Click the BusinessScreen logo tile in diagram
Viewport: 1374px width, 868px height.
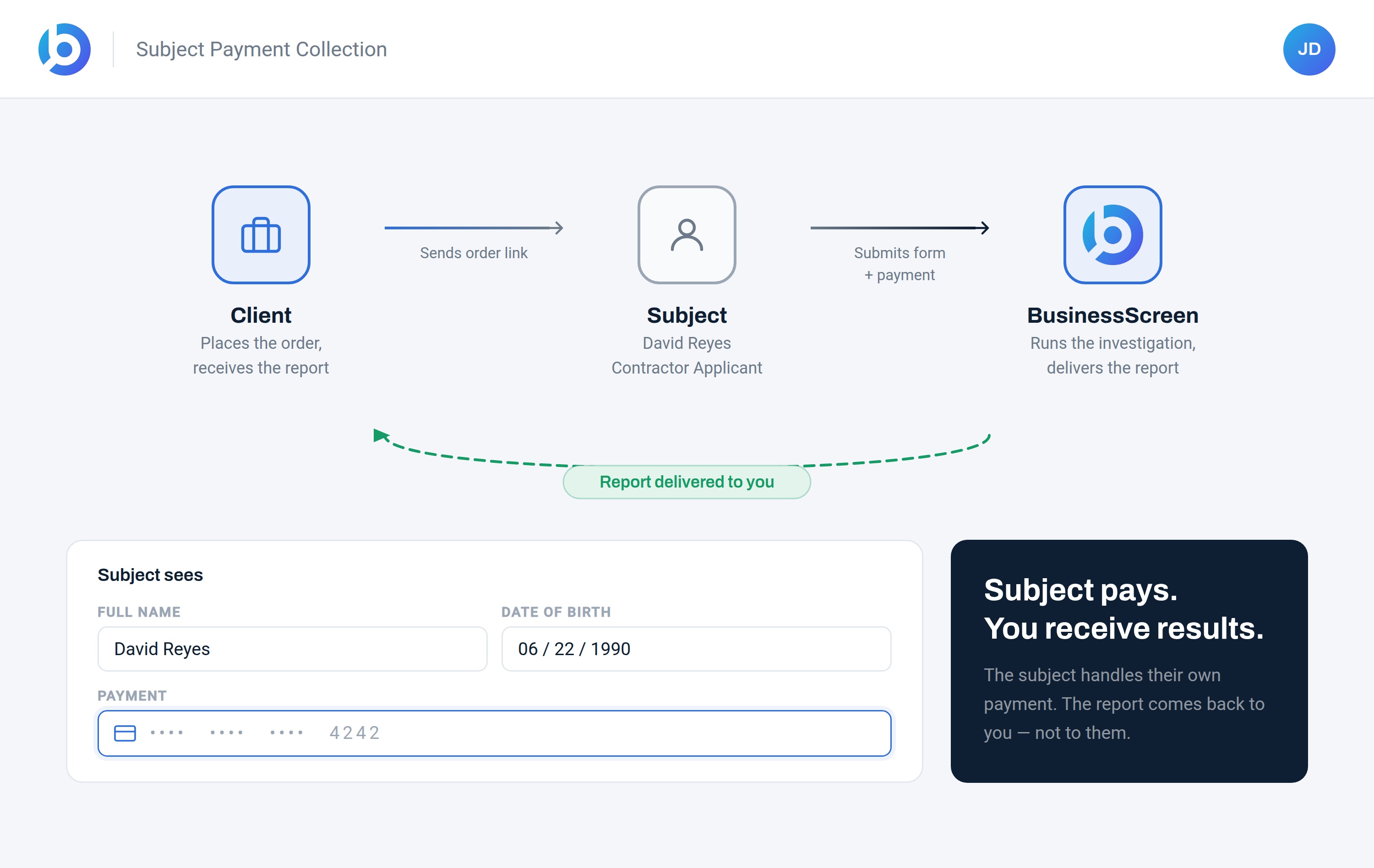[1112, 234]
